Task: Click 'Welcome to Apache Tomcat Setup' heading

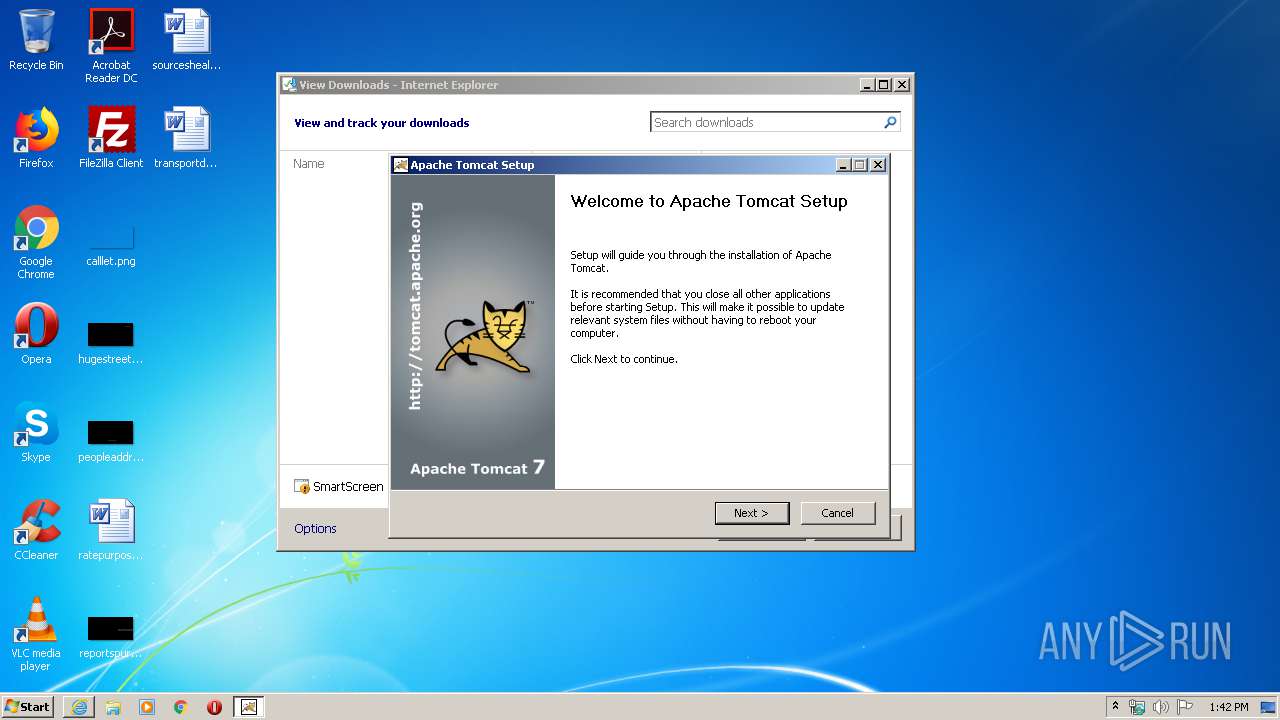Action: (x=709, y=201)
